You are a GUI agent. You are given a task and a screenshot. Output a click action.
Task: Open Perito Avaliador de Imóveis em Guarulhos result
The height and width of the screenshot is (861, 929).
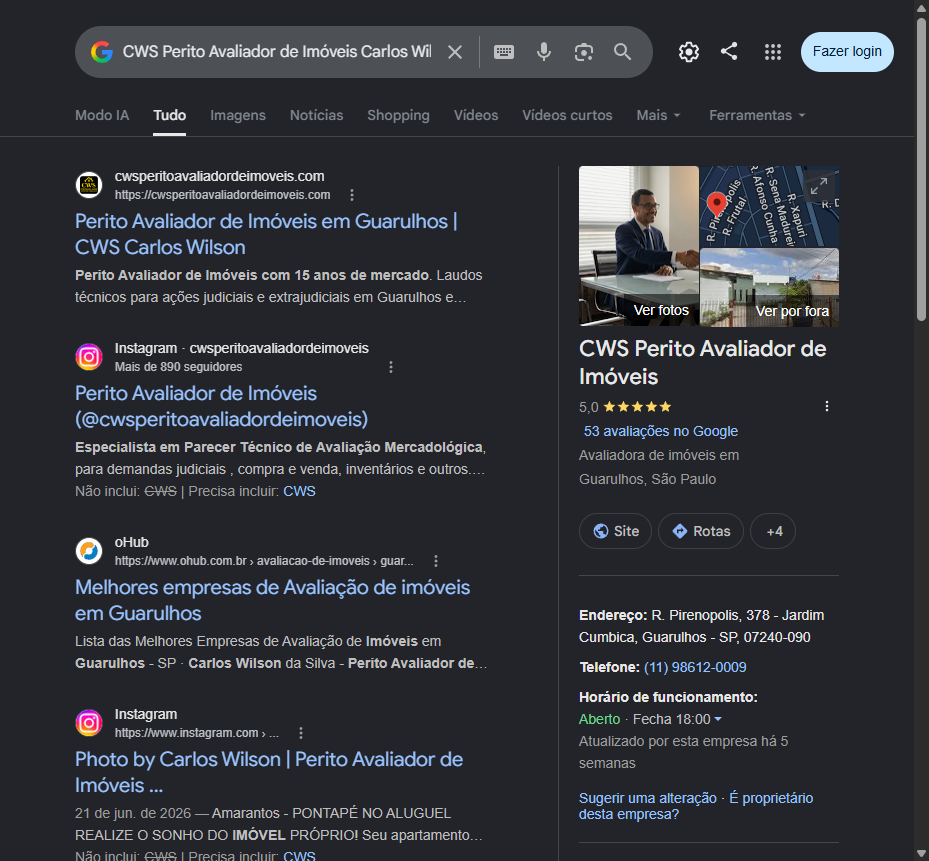click(266, 234)
